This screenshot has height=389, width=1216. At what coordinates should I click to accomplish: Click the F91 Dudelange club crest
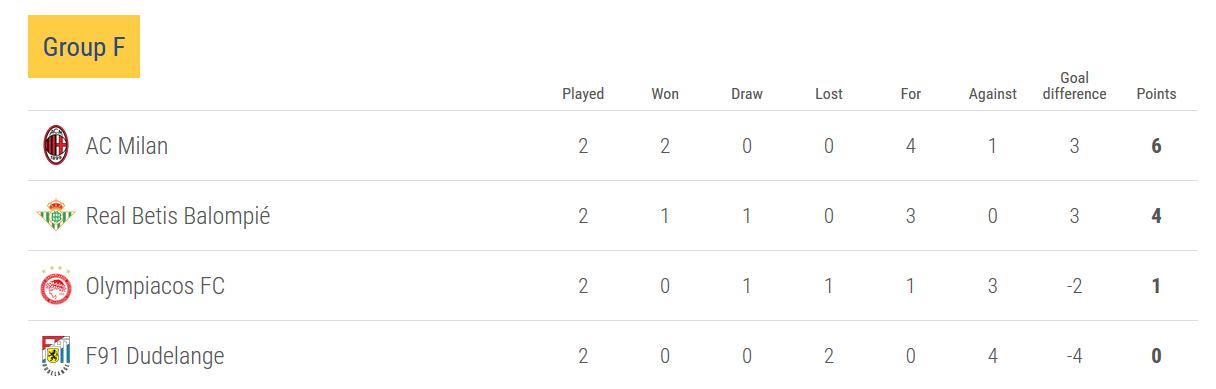(x=56, y=356)
